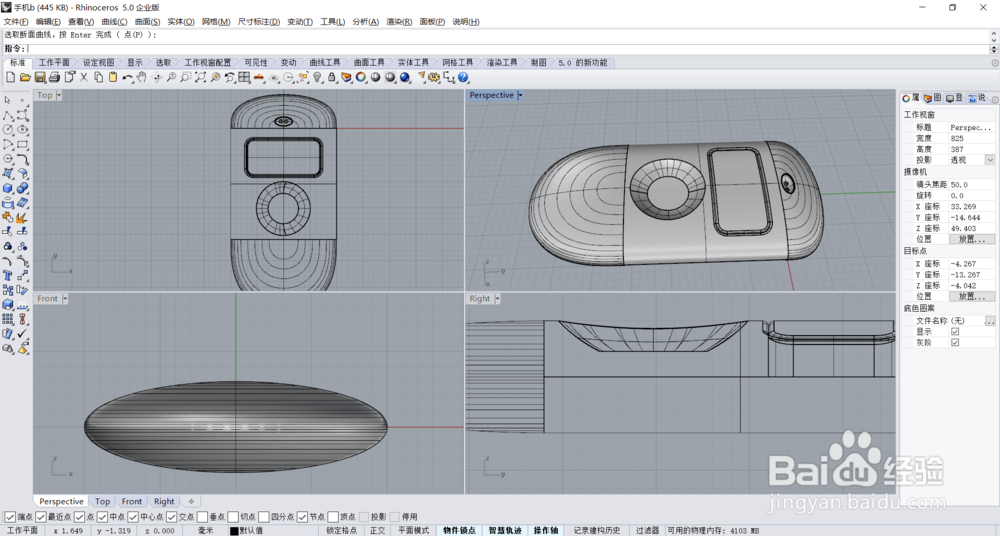Viewport: 1000px width, 536px height.
Task: Open the 曲面(S) menu
Action: pos(149,21)
